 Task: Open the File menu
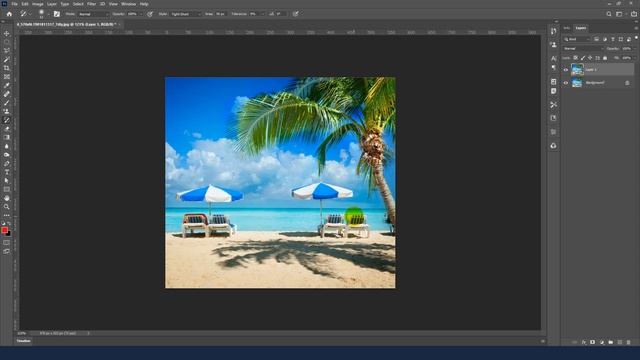coord(14,4)
